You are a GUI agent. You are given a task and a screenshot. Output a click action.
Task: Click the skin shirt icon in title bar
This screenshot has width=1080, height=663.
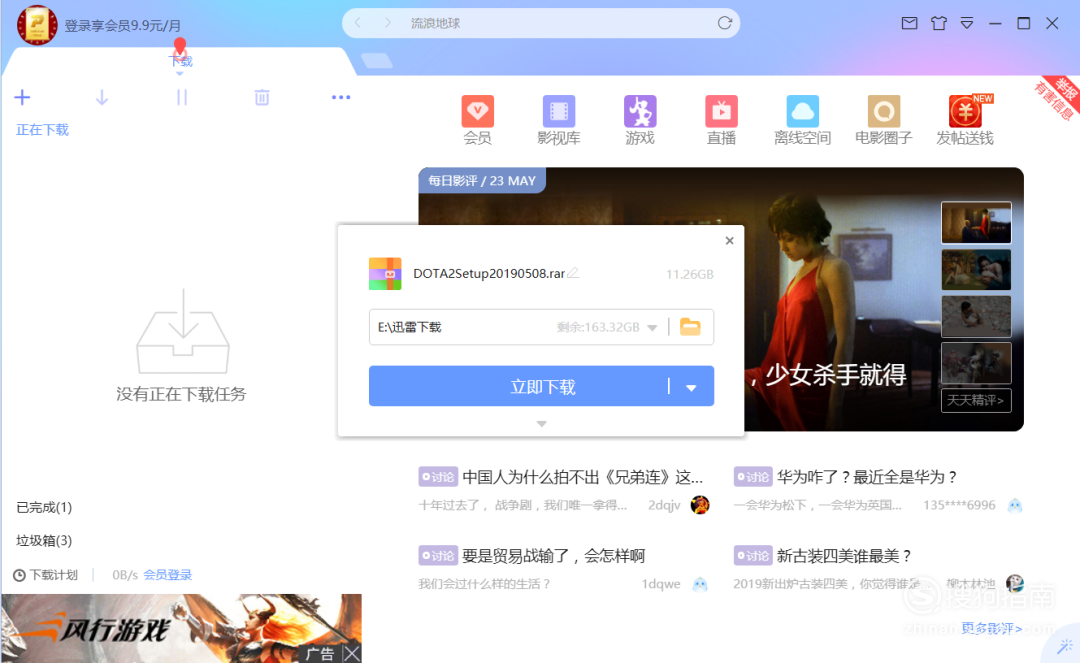(938, 23)
